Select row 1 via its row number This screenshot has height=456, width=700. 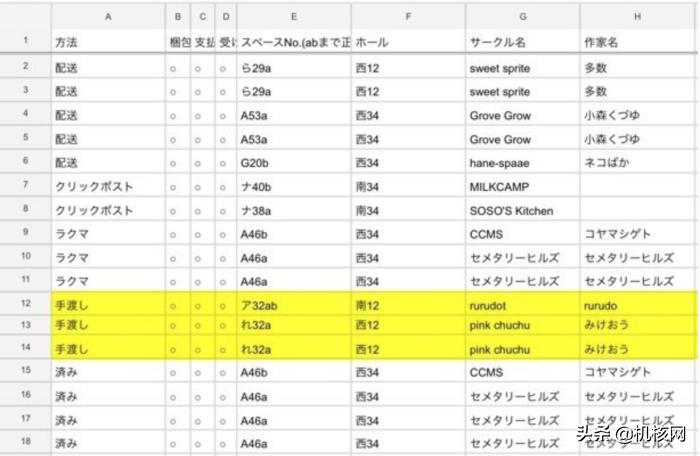coord(25,41)
